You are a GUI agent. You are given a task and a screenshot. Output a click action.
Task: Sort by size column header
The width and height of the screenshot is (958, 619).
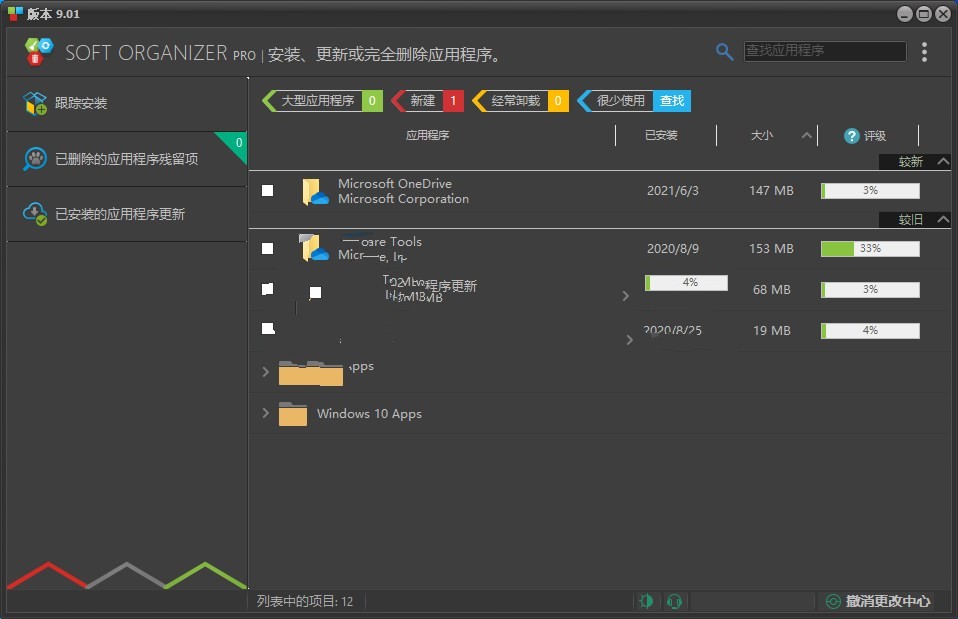tap(762, 135)
